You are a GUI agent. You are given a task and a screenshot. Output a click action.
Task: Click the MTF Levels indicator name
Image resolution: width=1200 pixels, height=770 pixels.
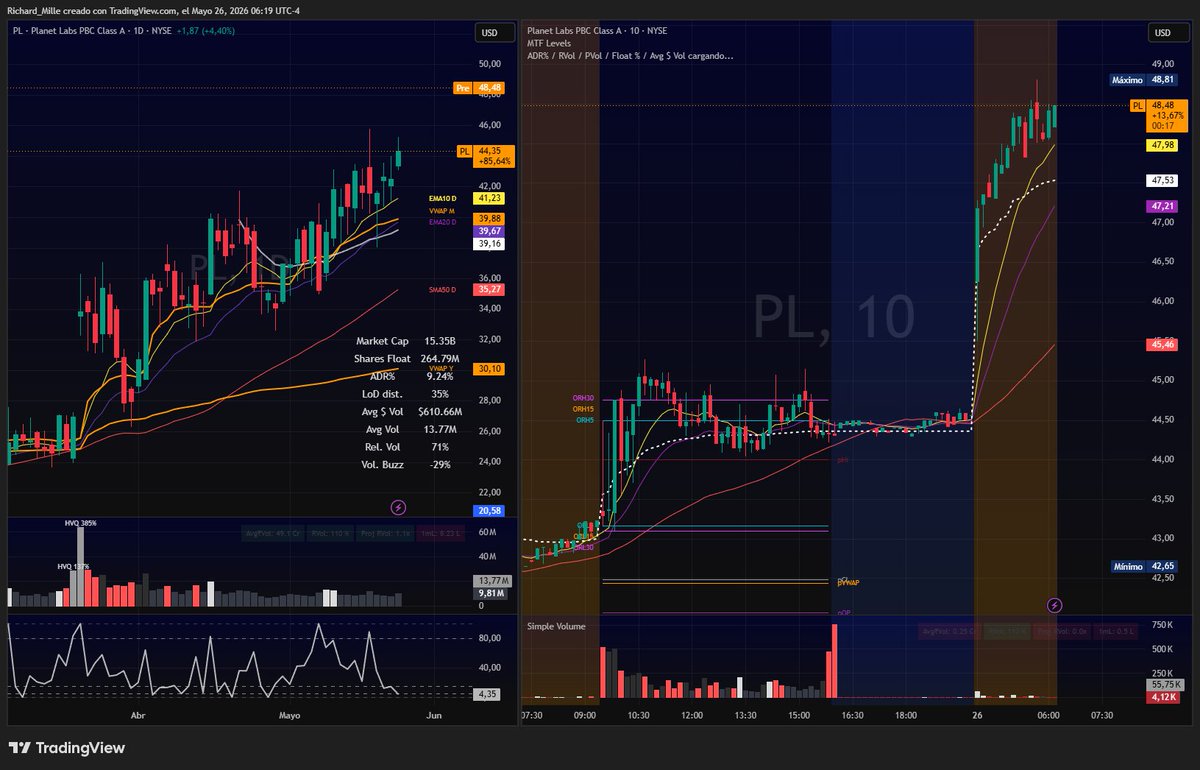[549, 43]
